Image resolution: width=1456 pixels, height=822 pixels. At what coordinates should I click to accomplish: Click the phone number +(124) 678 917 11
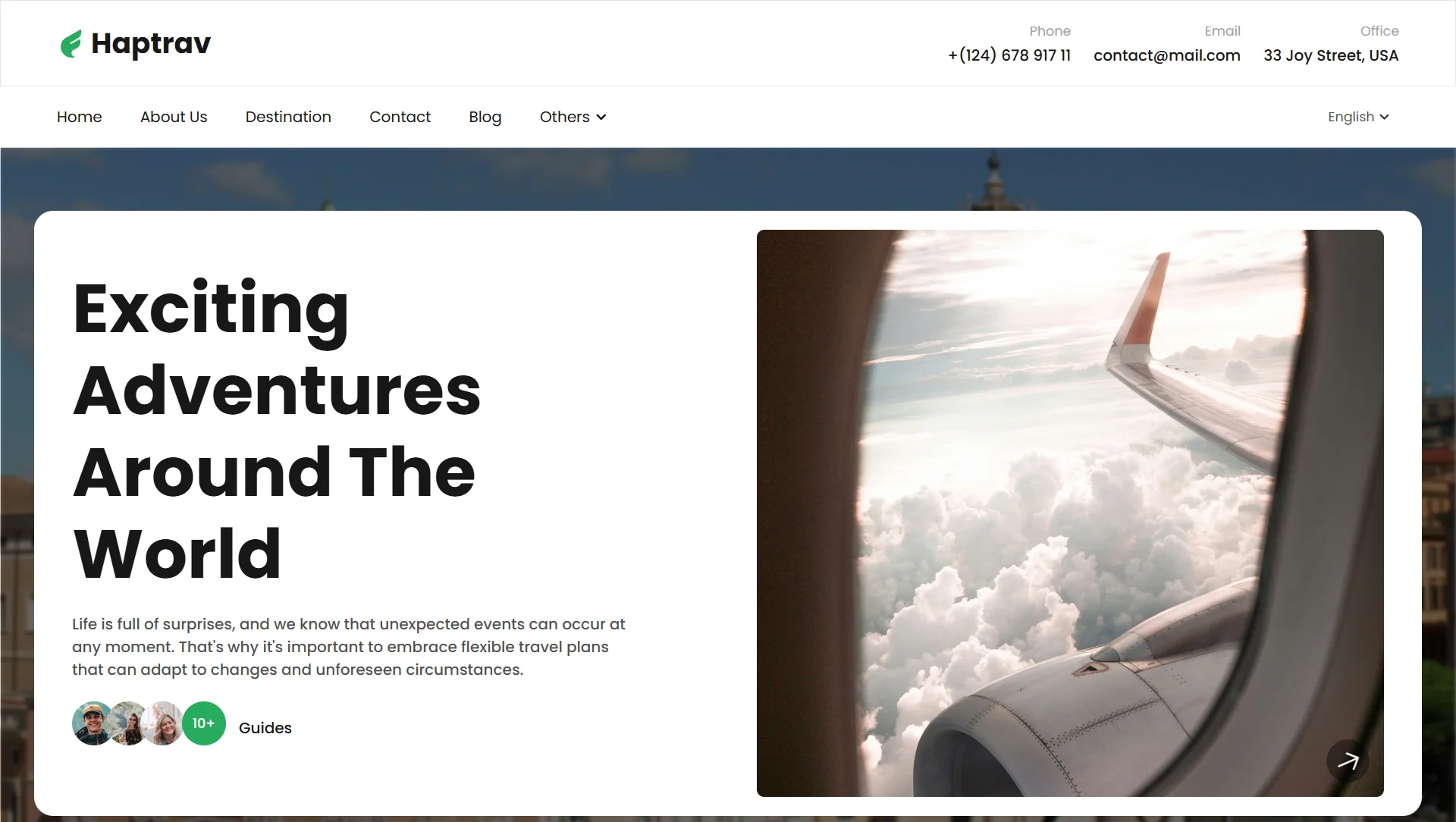point(1009,55)
